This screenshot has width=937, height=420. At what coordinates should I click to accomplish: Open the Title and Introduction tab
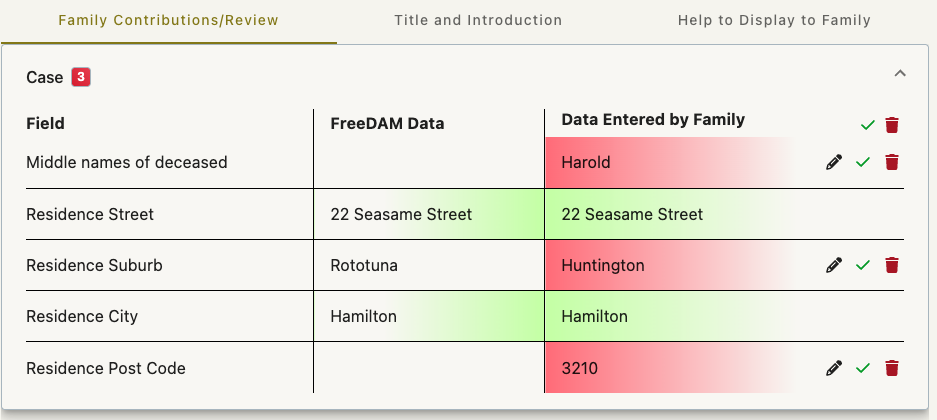(x=478, y=20)
